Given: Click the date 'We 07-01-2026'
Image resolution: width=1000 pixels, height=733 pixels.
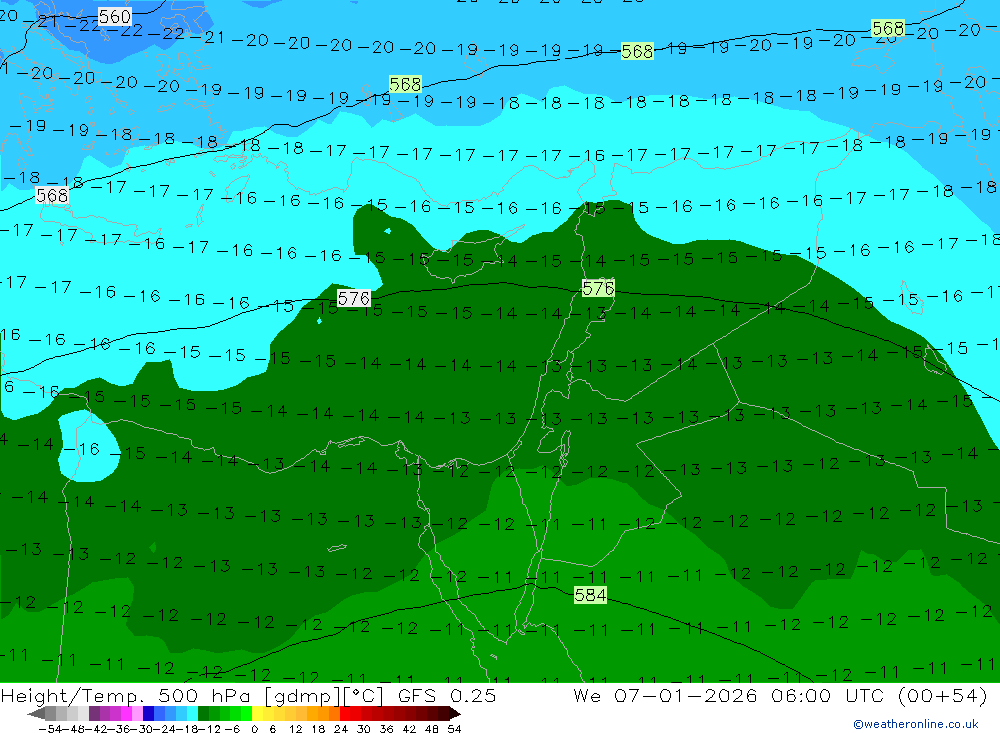Looking at the screenshot, I should point(665,695).
